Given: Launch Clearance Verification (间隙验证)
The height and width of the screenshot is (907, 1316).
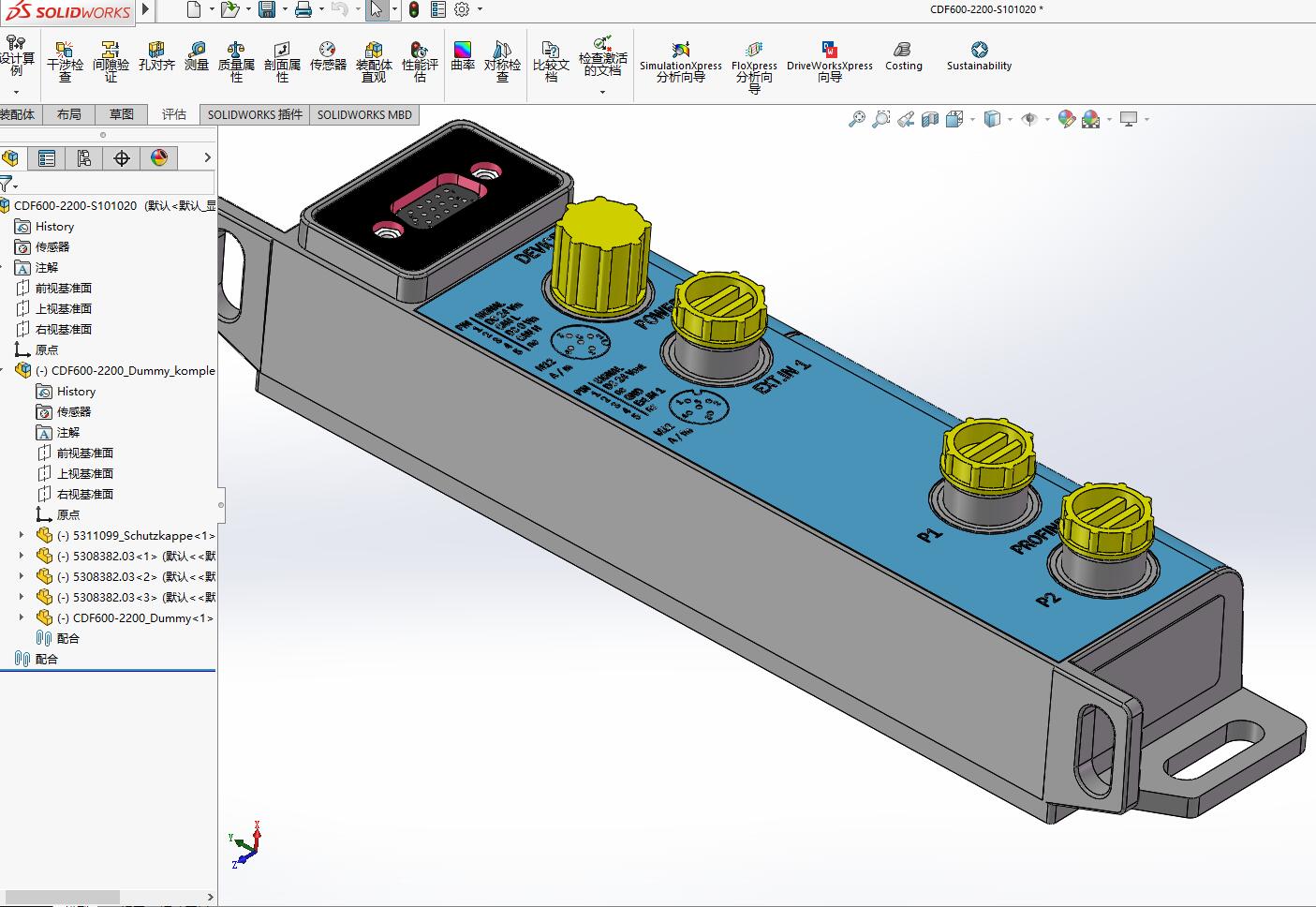Looking at the screenshot, I should point(111,61).
